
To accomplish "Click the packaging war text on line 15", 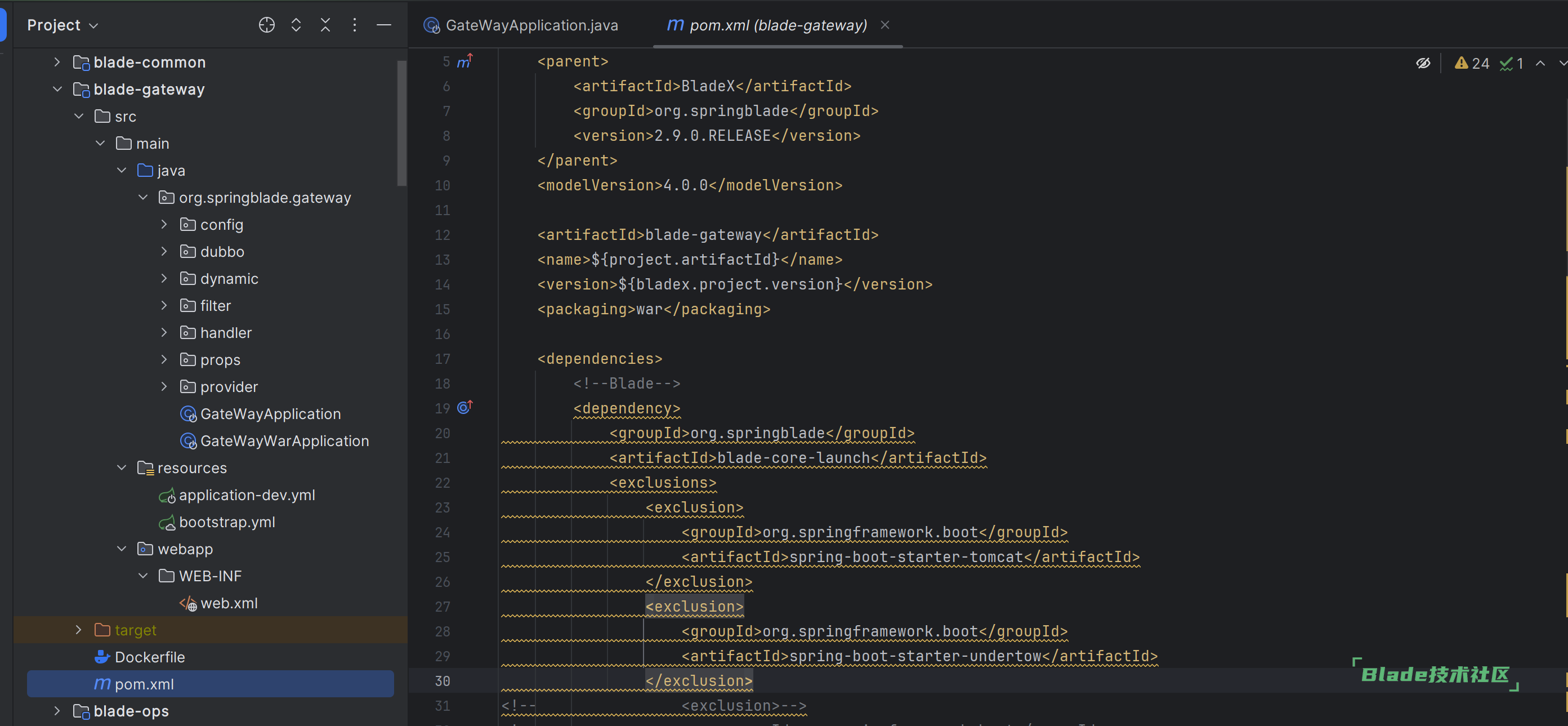I will [654, 309].
